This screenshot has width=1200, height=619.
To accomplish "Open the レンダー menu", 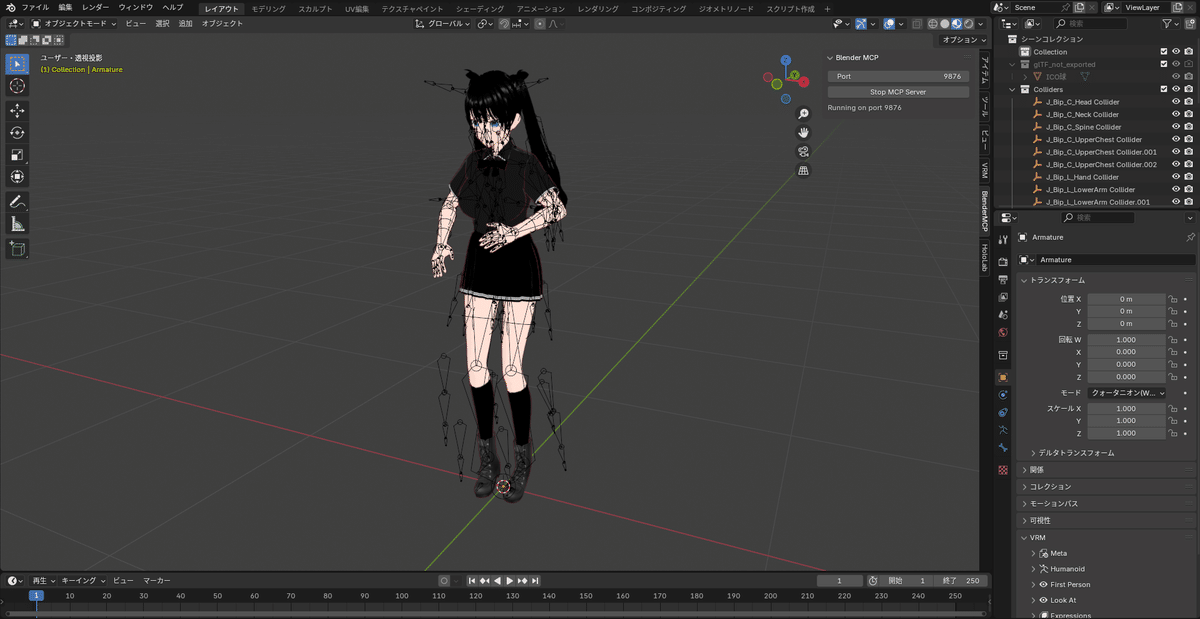I will tap(96, 7).
